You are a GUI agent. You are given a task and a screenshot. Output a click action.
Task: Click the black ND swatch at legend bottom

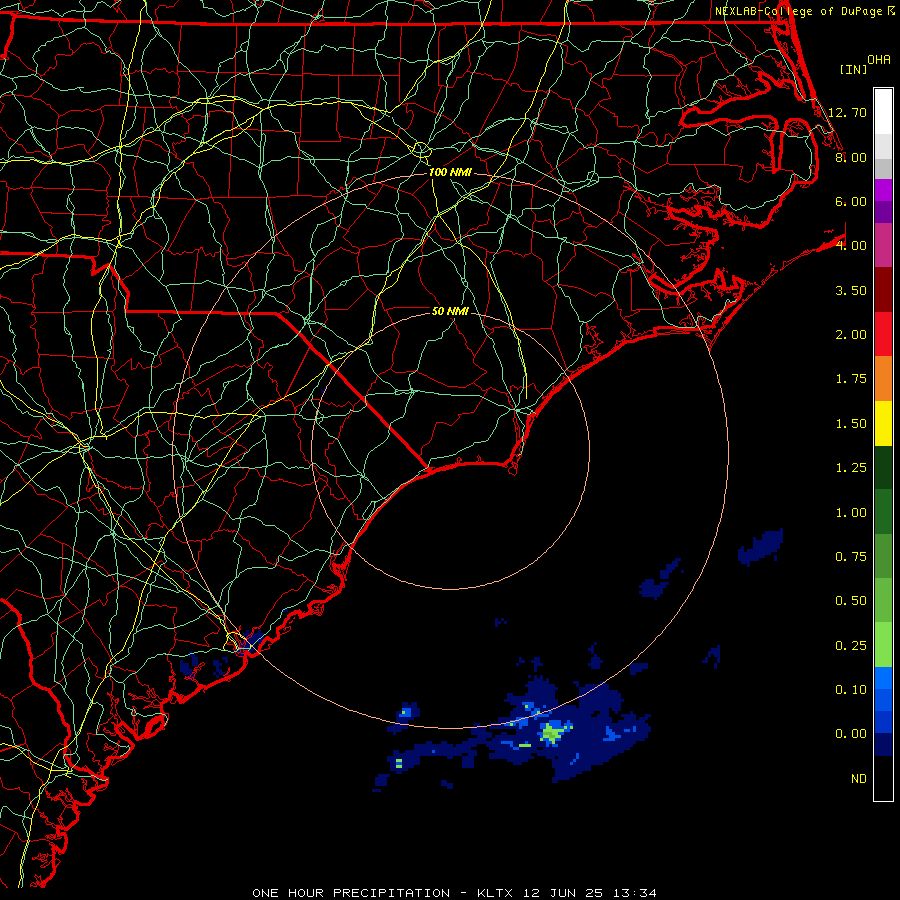point(883,778)
